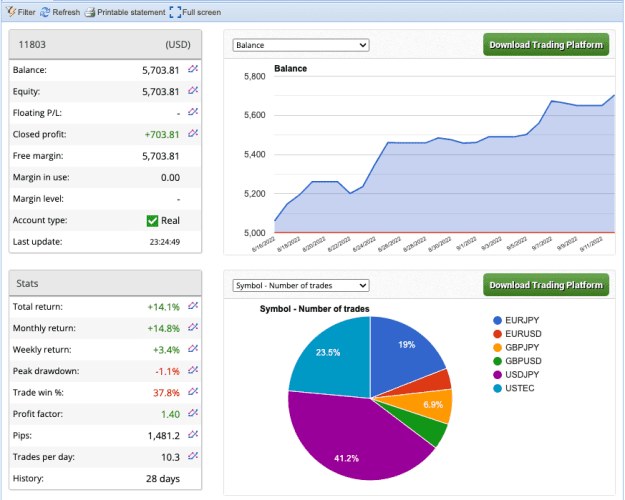
Task: Select the 6.9% orange pie slice
Action: (428, 406)
